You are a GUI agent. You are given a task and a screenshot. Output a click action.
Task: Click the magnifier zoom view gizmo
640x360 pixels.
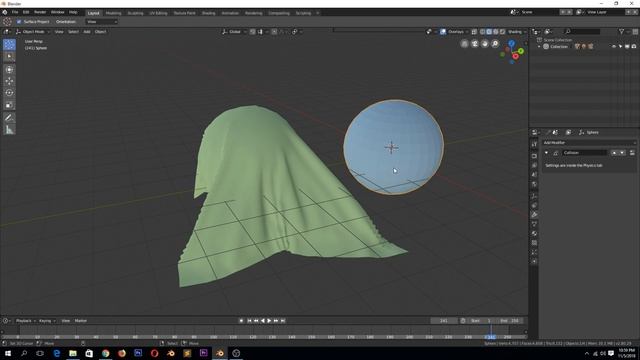[x=495, y=44]
